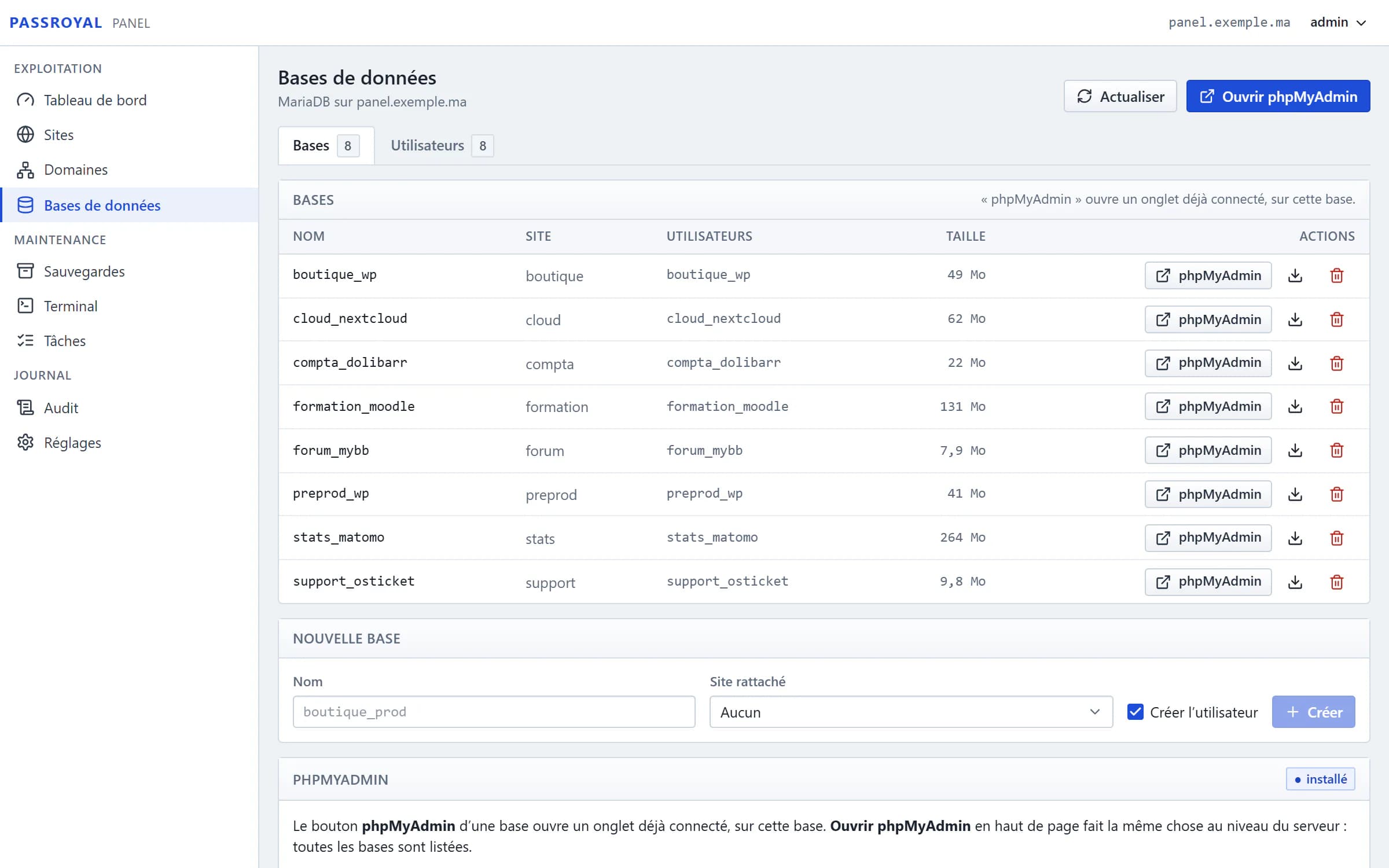Select Bases de données sidebar item
The width and height of the screenshot is (1389, 868).
(x=130, y=205)
